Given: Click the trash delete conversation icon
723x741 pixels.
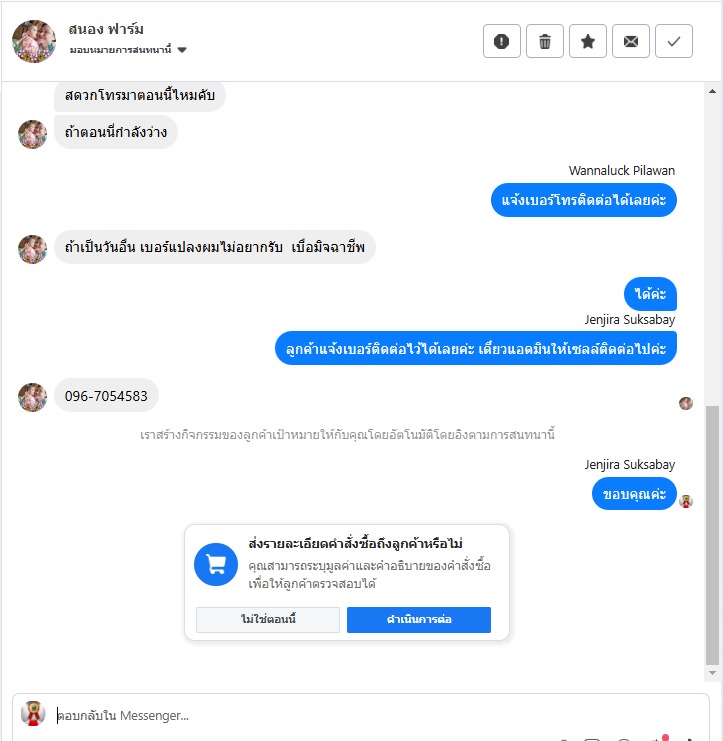Looking at the screenshot, I should (544, 41).
